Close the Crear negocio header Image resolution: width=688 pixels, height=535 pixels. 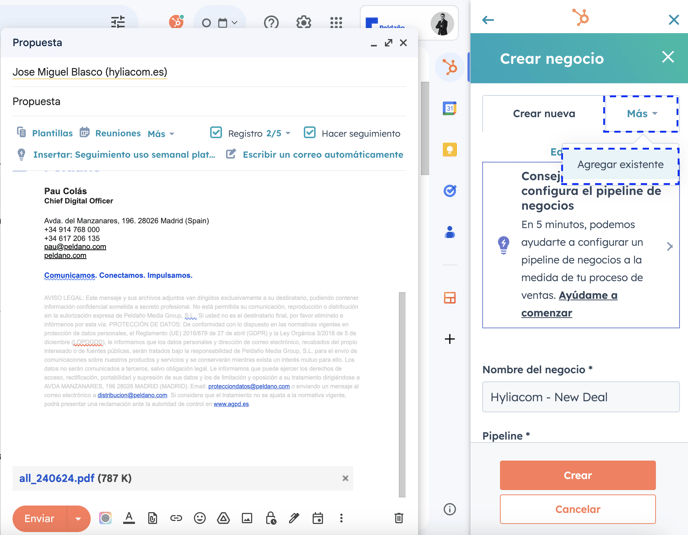[x=668, y=57]
